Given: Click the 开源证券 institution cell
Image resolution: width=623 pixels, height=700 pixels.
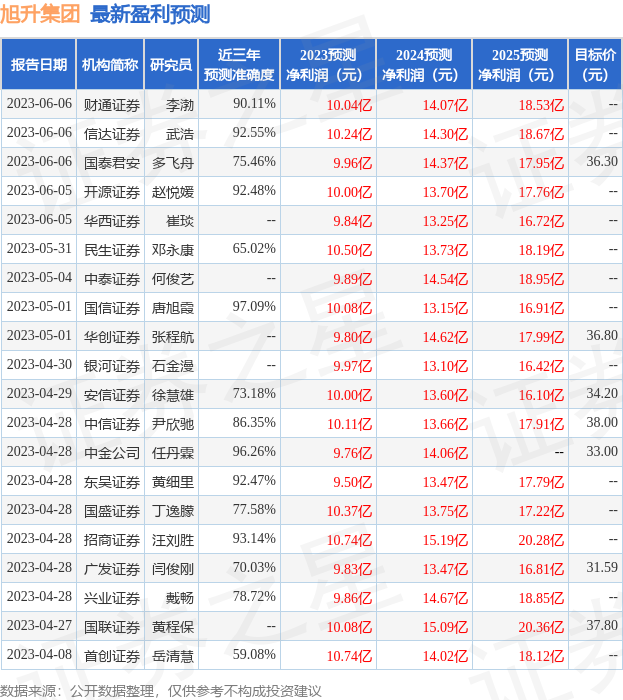Looking at the screenshot, I should pyautogui.click(x=112, y=192).
